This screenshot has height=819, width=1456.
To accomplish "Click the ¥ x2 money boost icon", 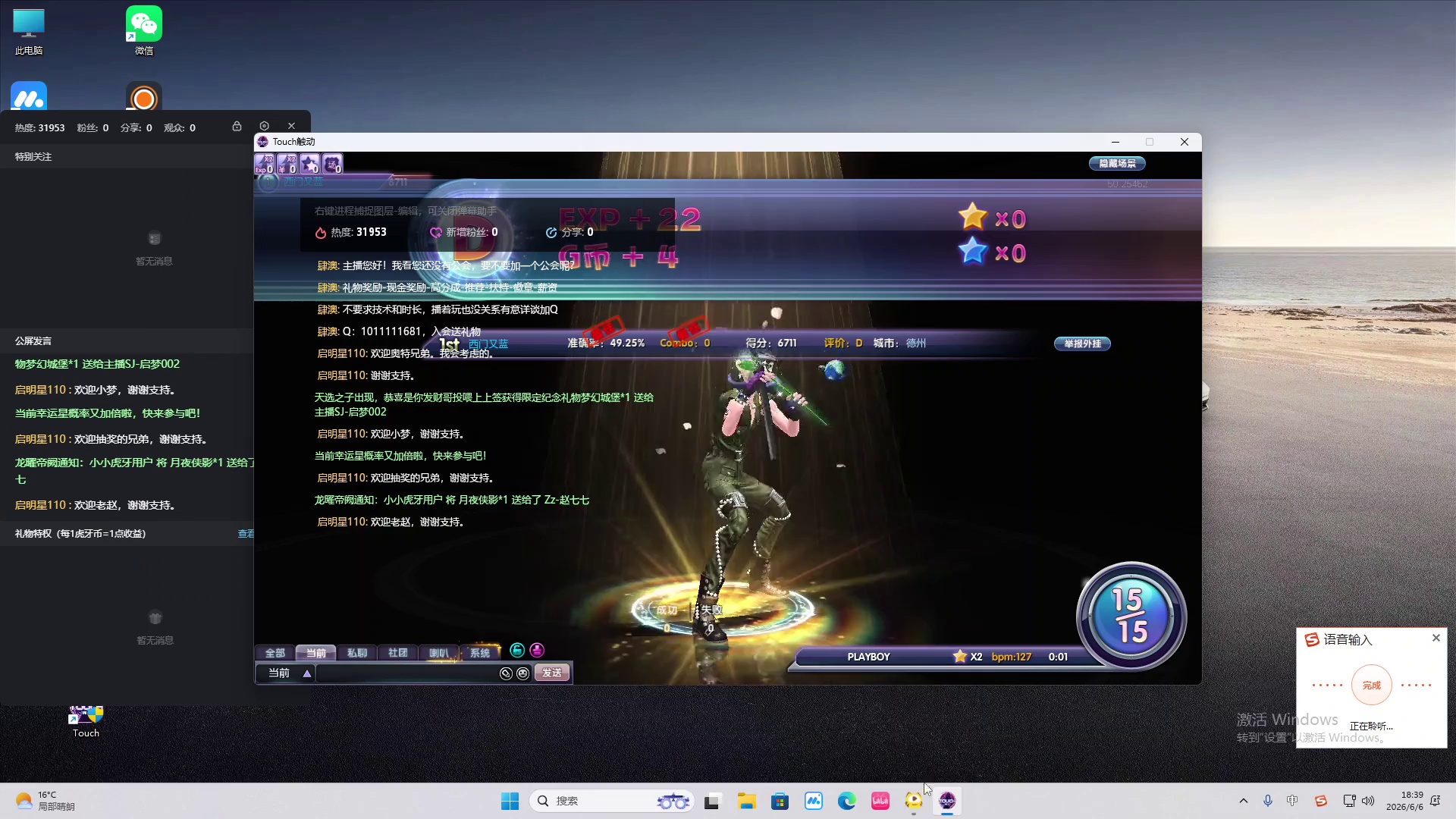I will (287, 164).
